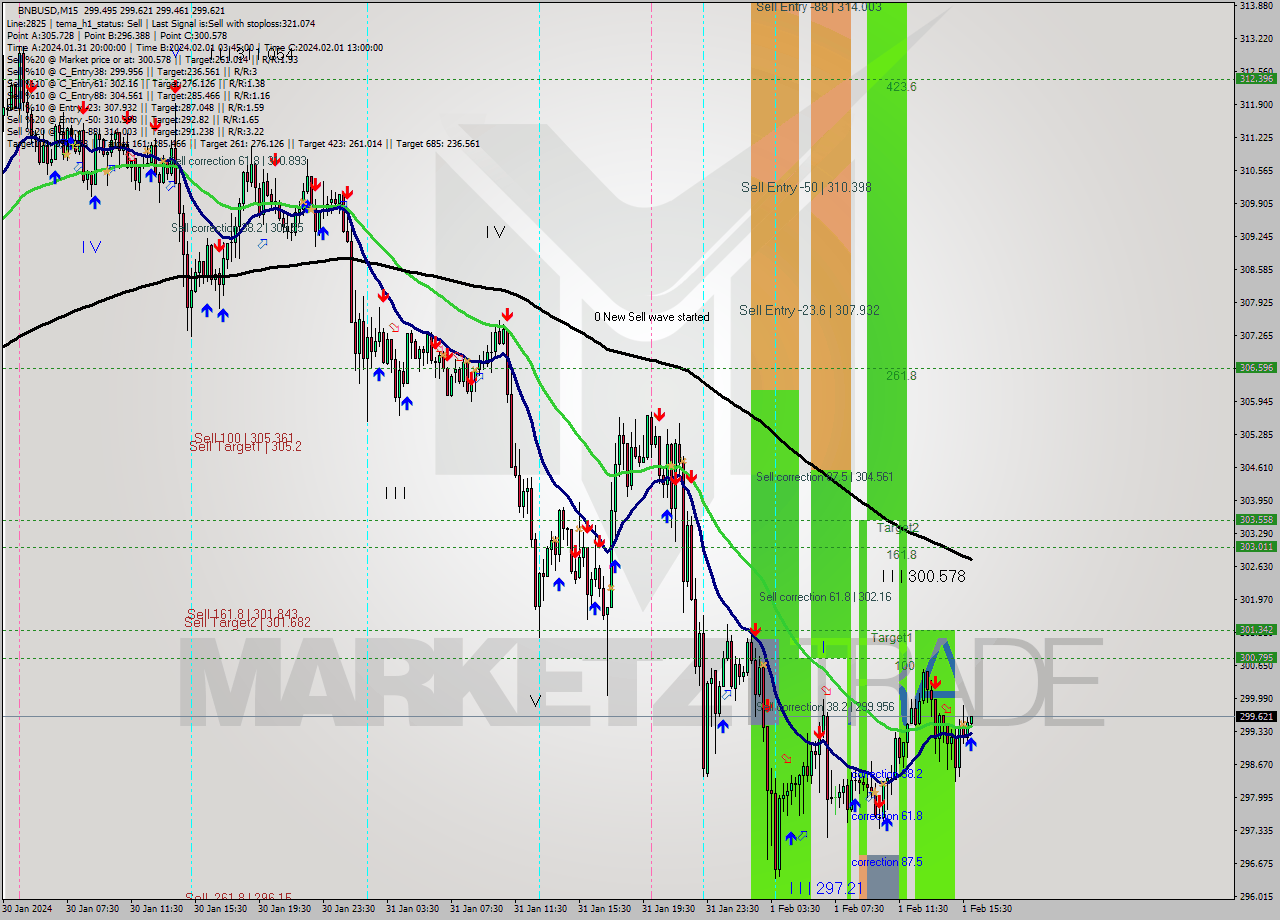Image resolution: width=1280 pixels, height=920 pixels.
Task: Select the red 'Sell Target1 | 305.2' label
Action: (x=245, y=447)
